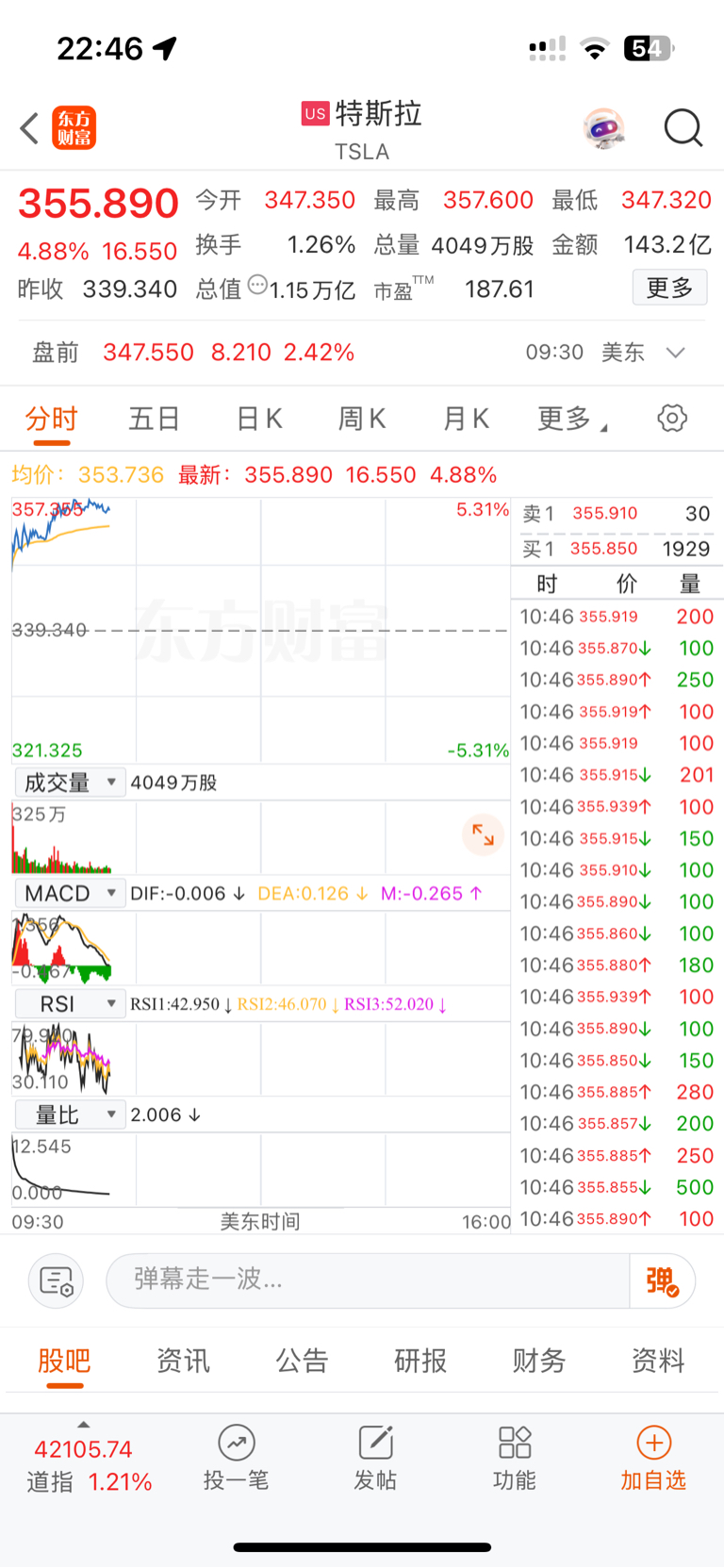Tap the 09:30 美东 time label
724x1568 pixels.
tap(584, 353)
